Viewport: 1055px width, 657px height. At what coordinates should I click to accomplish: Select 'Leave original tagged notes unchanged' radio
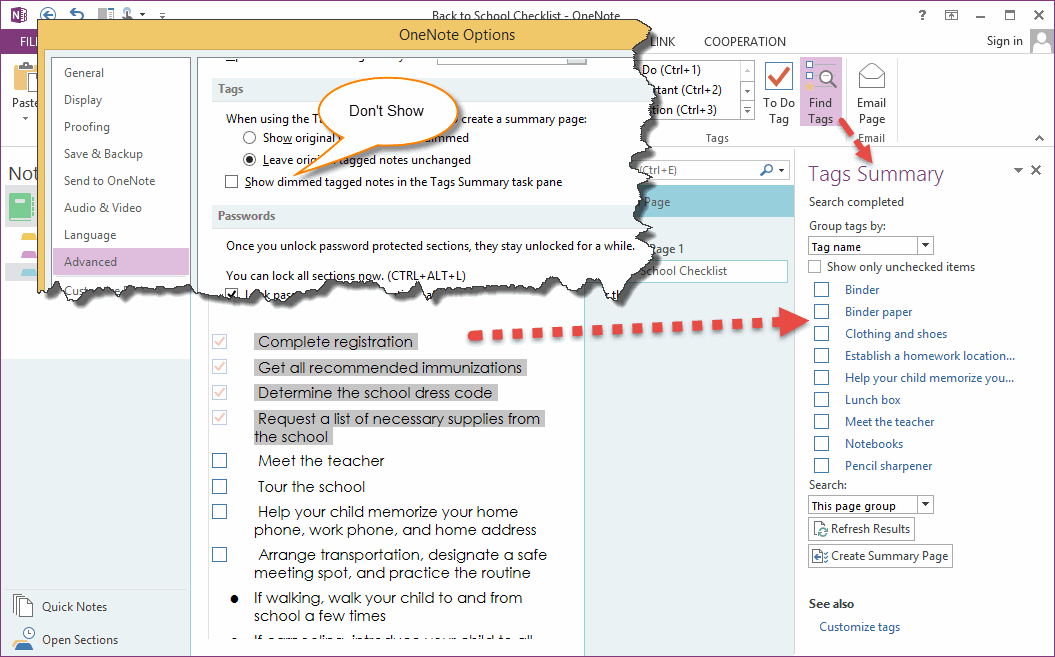pos(250,160)
